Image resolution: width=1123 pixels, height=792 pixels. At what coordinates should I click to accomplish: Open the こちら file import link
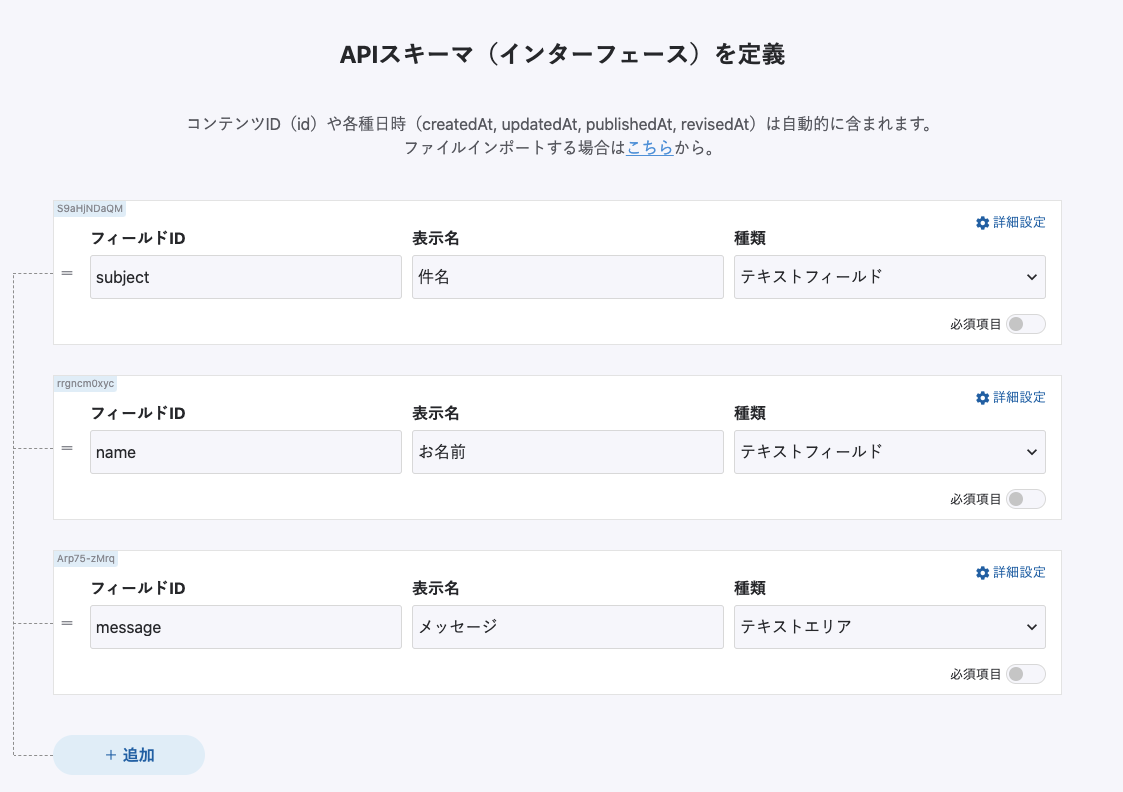tap(649, 149)
